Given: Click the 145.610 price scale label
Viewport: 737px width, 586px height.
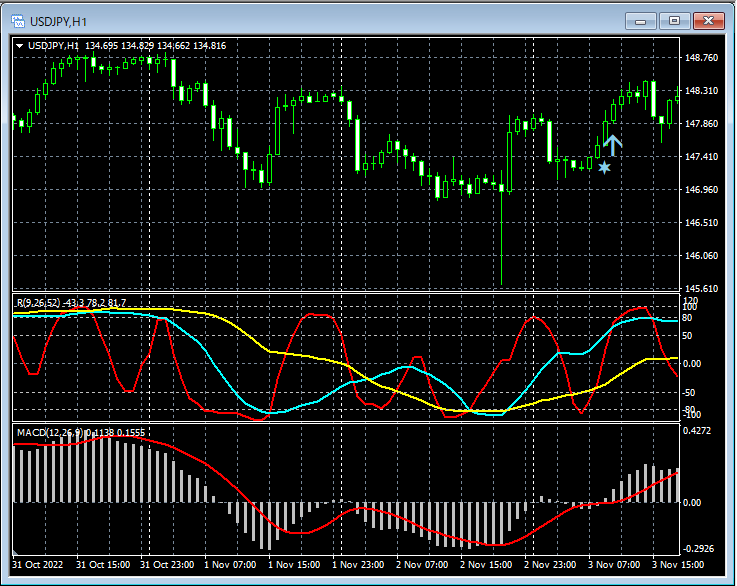Looking at the screenshot, I should point(699,289).
